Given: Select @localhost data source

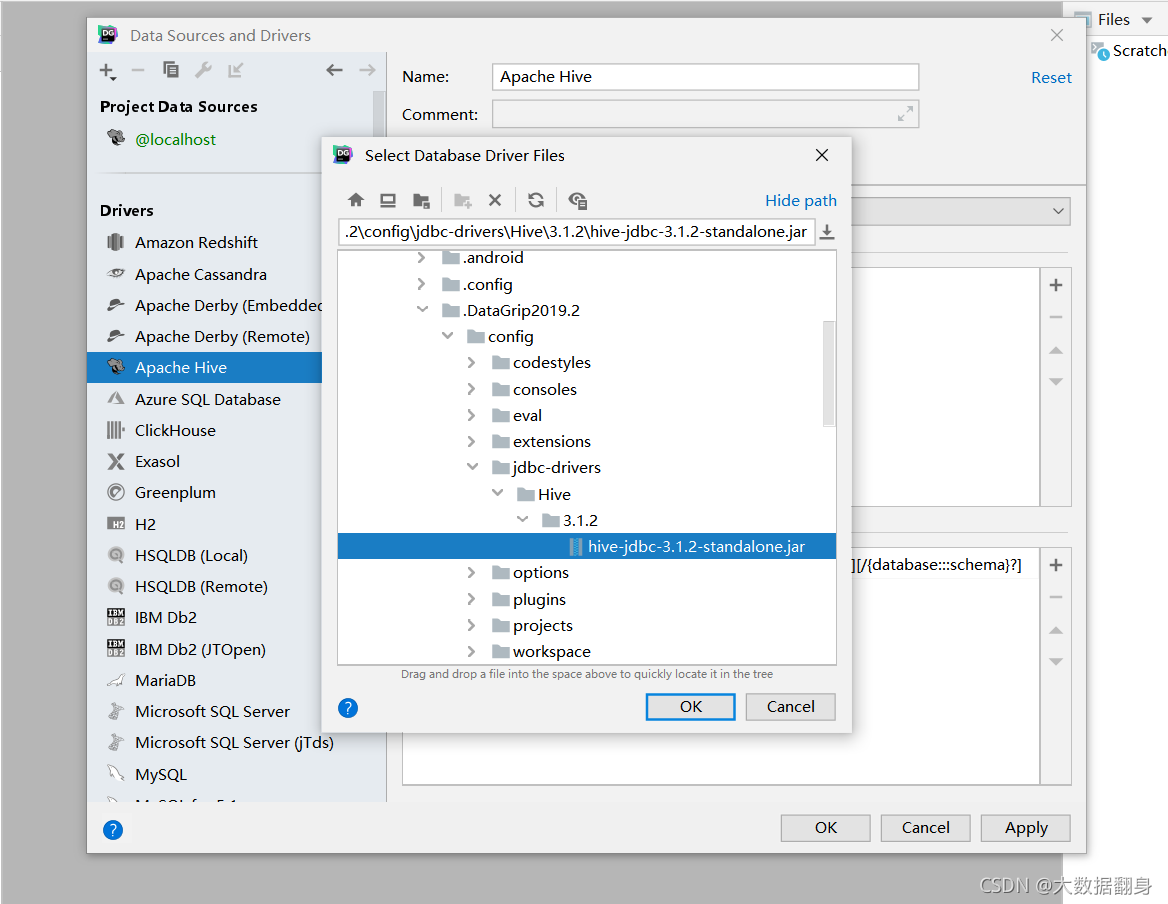Looking at the screenshot, I should click(x=175, y=139).
